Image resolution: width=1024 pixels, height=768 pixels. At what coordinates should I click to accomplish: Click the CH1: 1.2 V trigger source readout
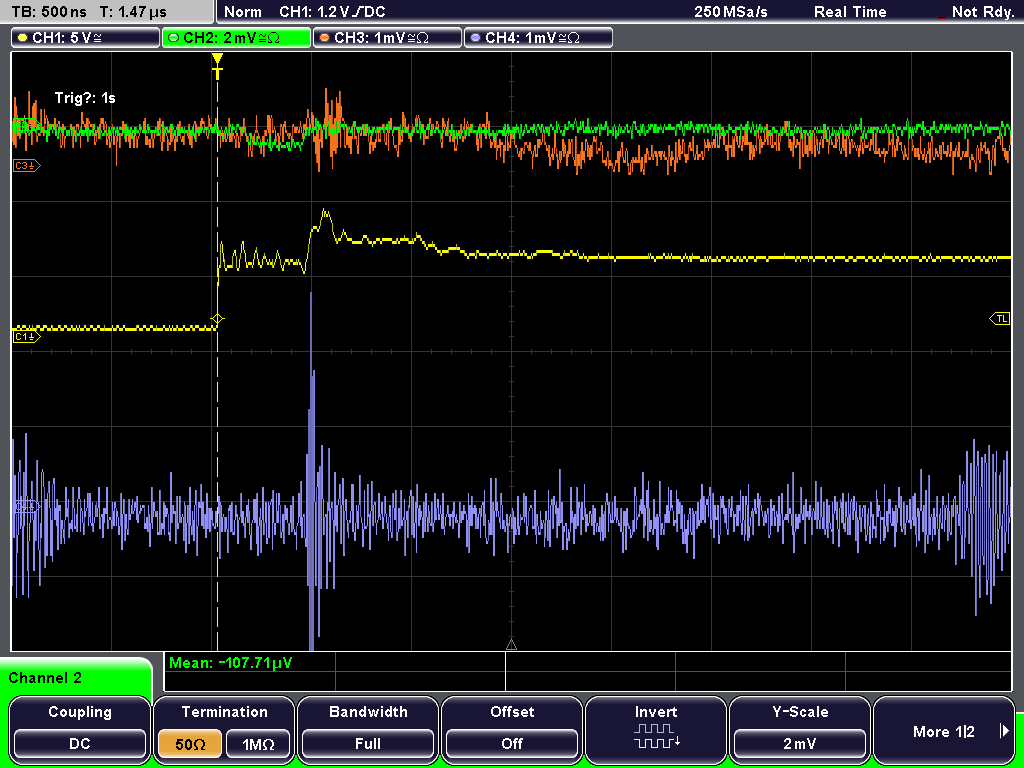tap(332, 12)
